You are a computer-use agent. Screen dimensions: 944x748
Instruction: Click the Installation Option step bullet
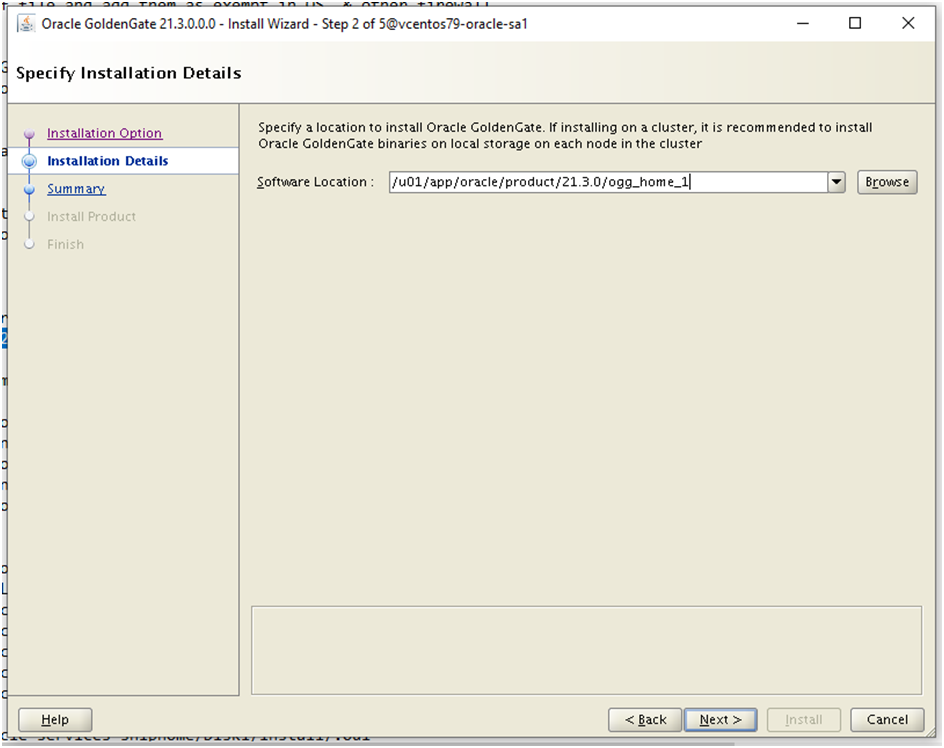[x=29, y=134]
